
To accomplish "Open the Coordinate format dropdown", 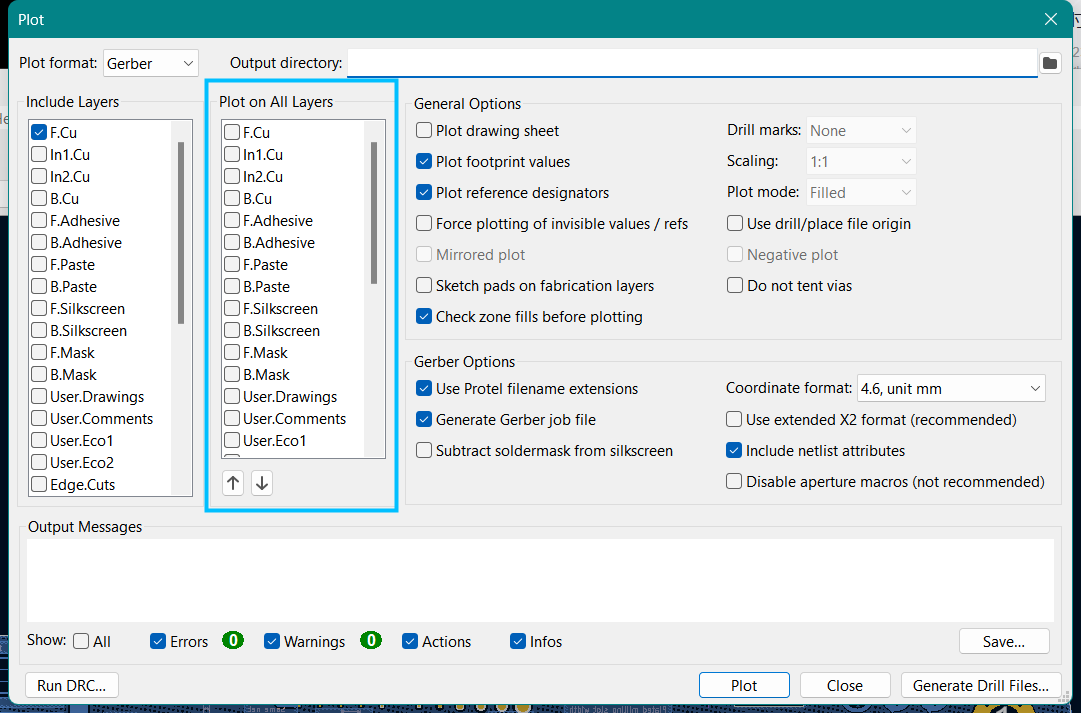I will [x=951, y=388].
